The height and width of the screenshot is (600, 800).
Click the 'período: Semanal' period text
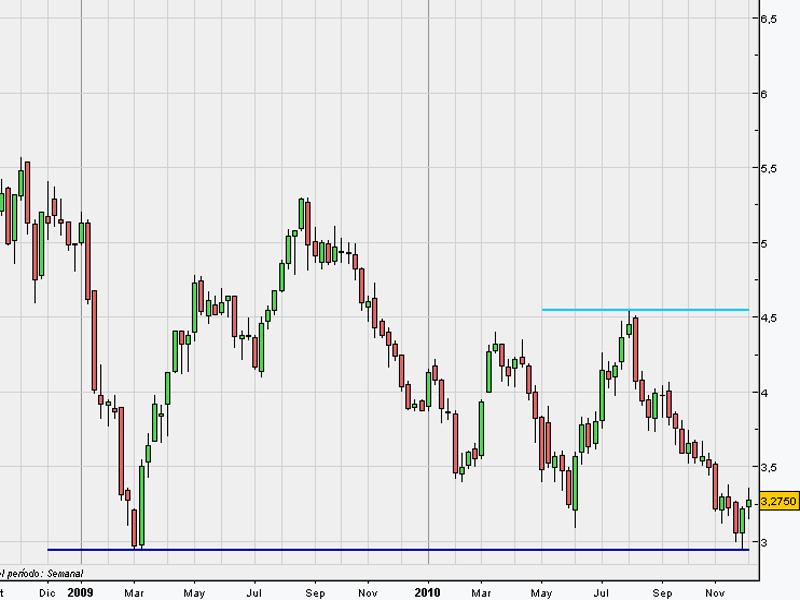pyautogui.click(x=45, y=573)
